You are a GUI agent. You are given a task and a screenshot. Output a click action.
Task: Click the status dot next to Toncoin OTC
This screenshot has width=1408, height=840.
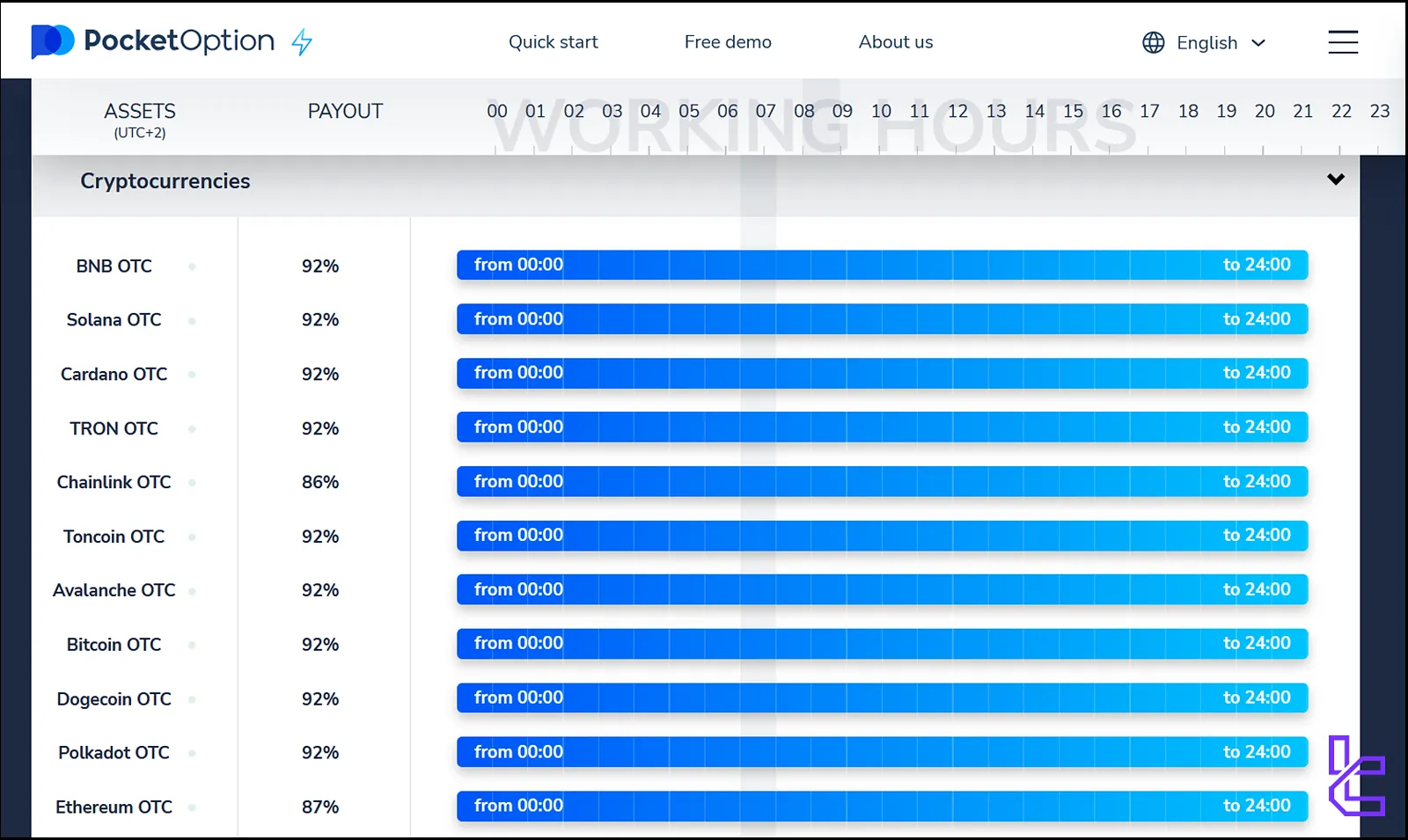tap(192, 537)
